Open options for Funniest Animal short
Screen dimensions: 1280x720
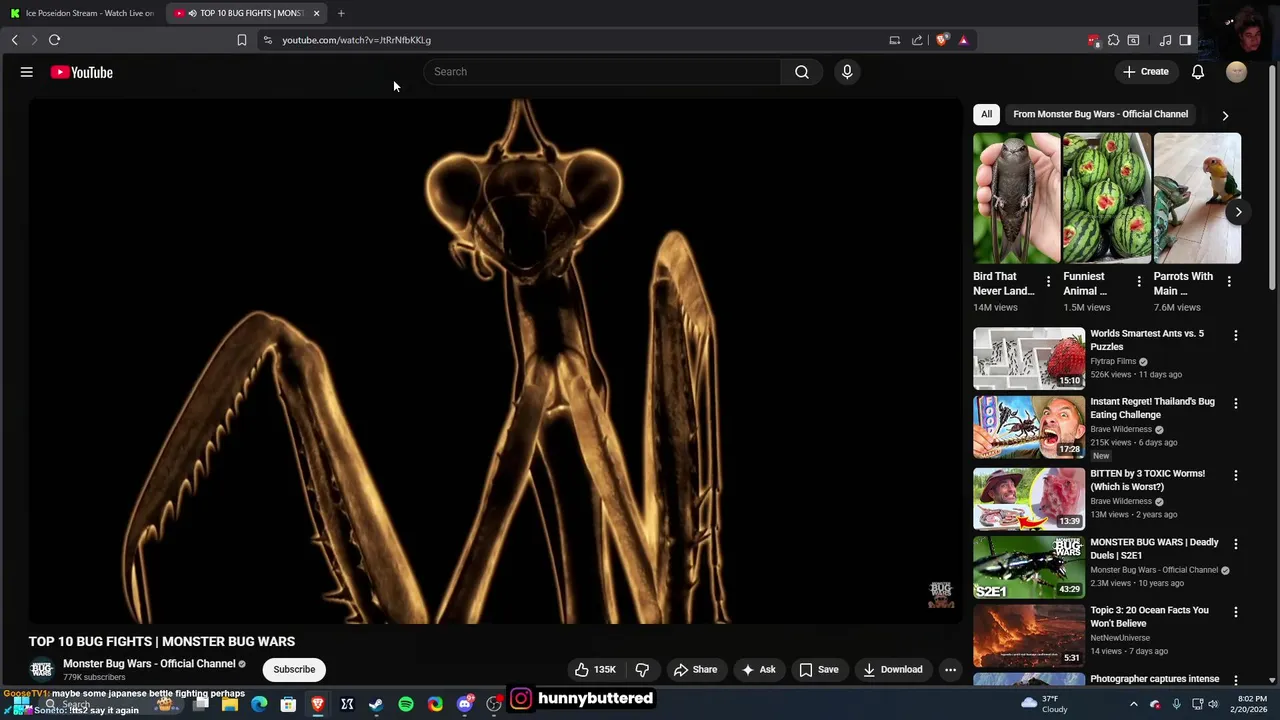[1138, 282]
